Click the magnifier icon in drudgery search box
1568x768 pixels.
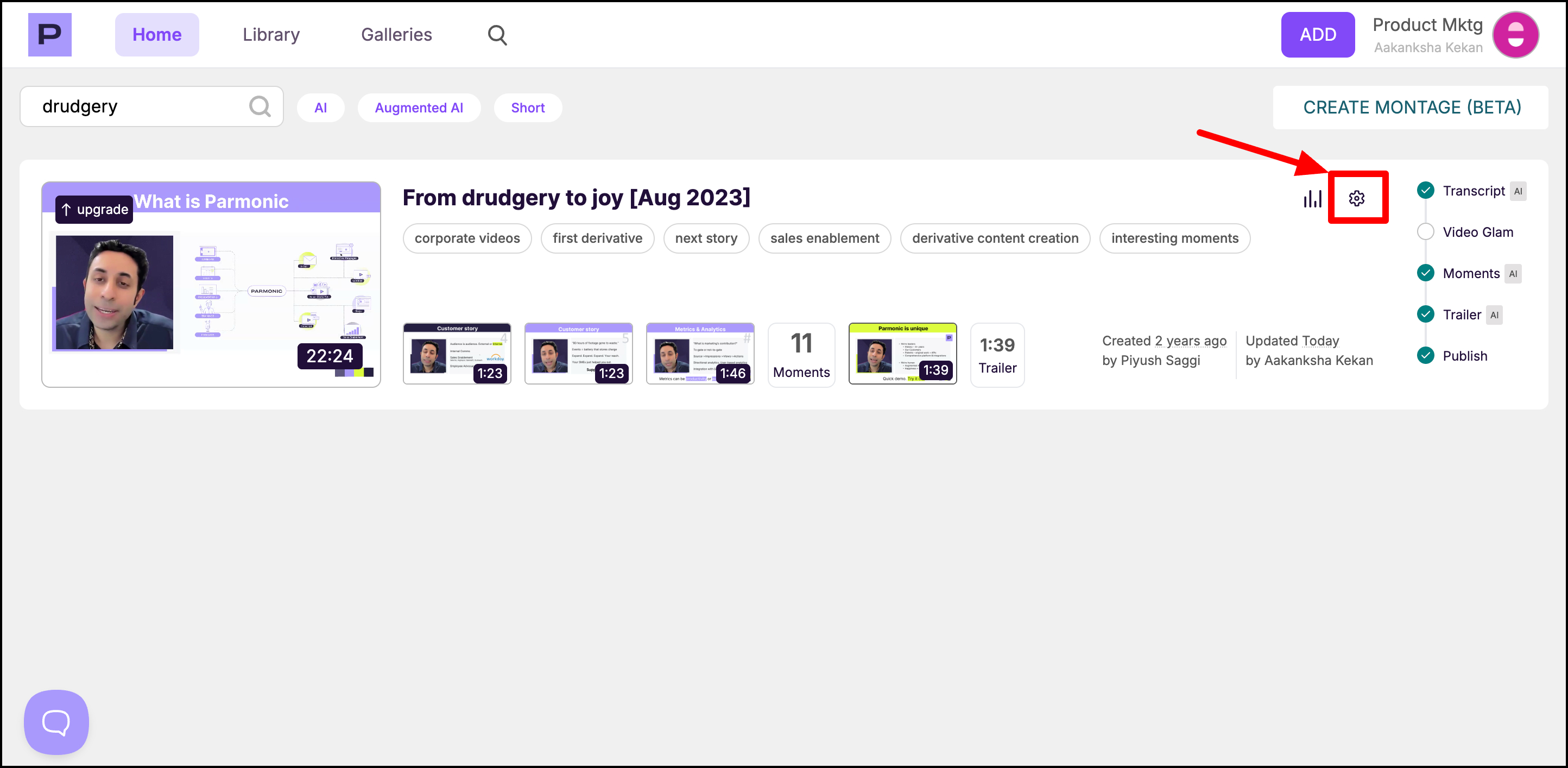tap(260, 106)
